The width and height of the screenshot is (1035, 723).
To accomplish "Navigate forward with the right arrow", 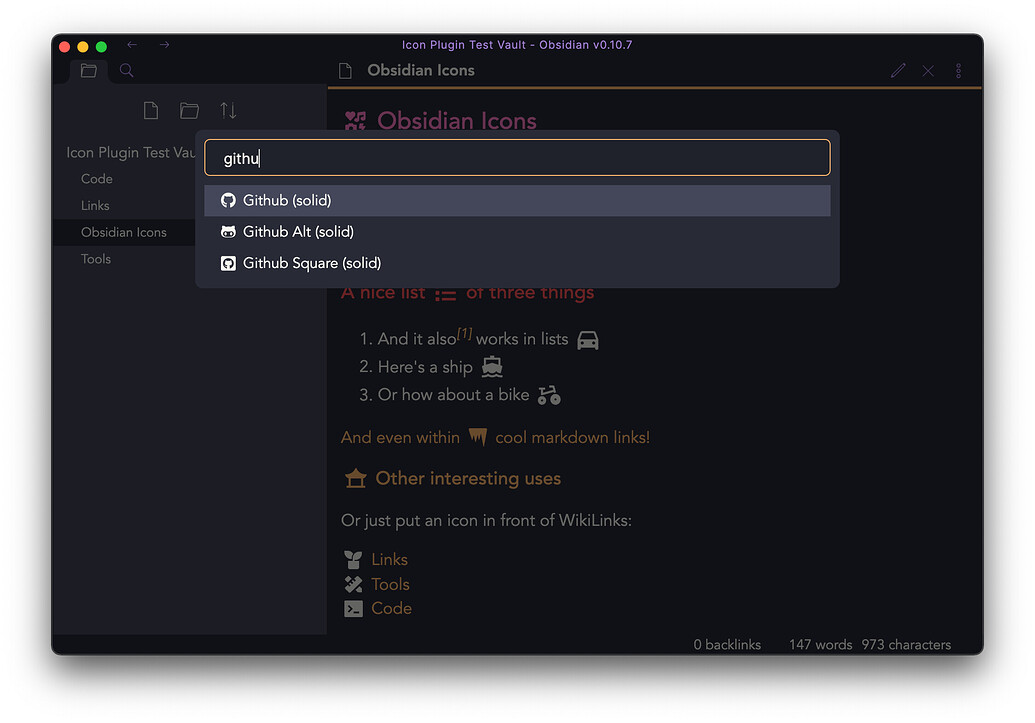I will click(x=163, y=45).
